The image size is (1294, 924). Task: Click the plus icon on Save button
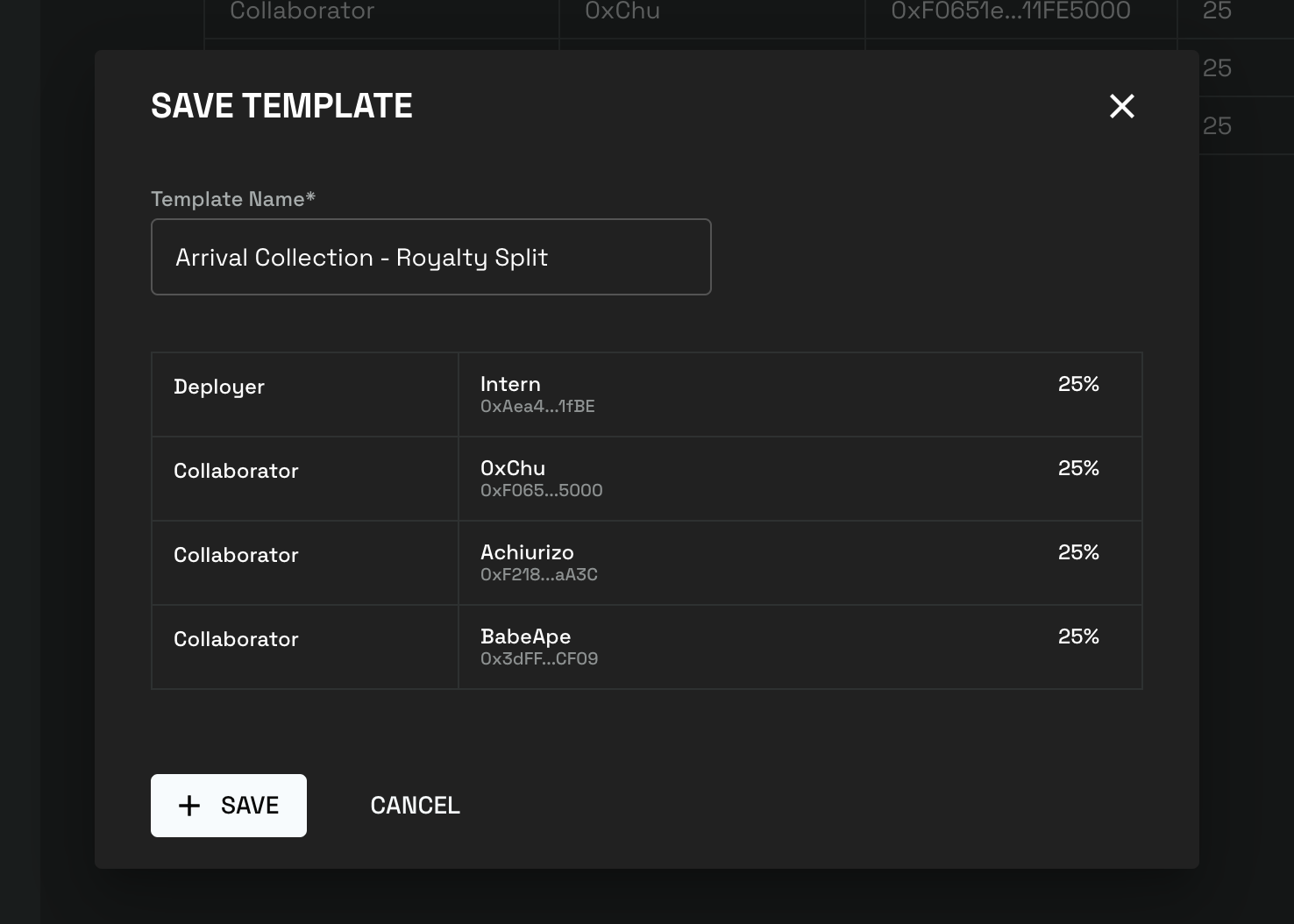coord(189,806)
